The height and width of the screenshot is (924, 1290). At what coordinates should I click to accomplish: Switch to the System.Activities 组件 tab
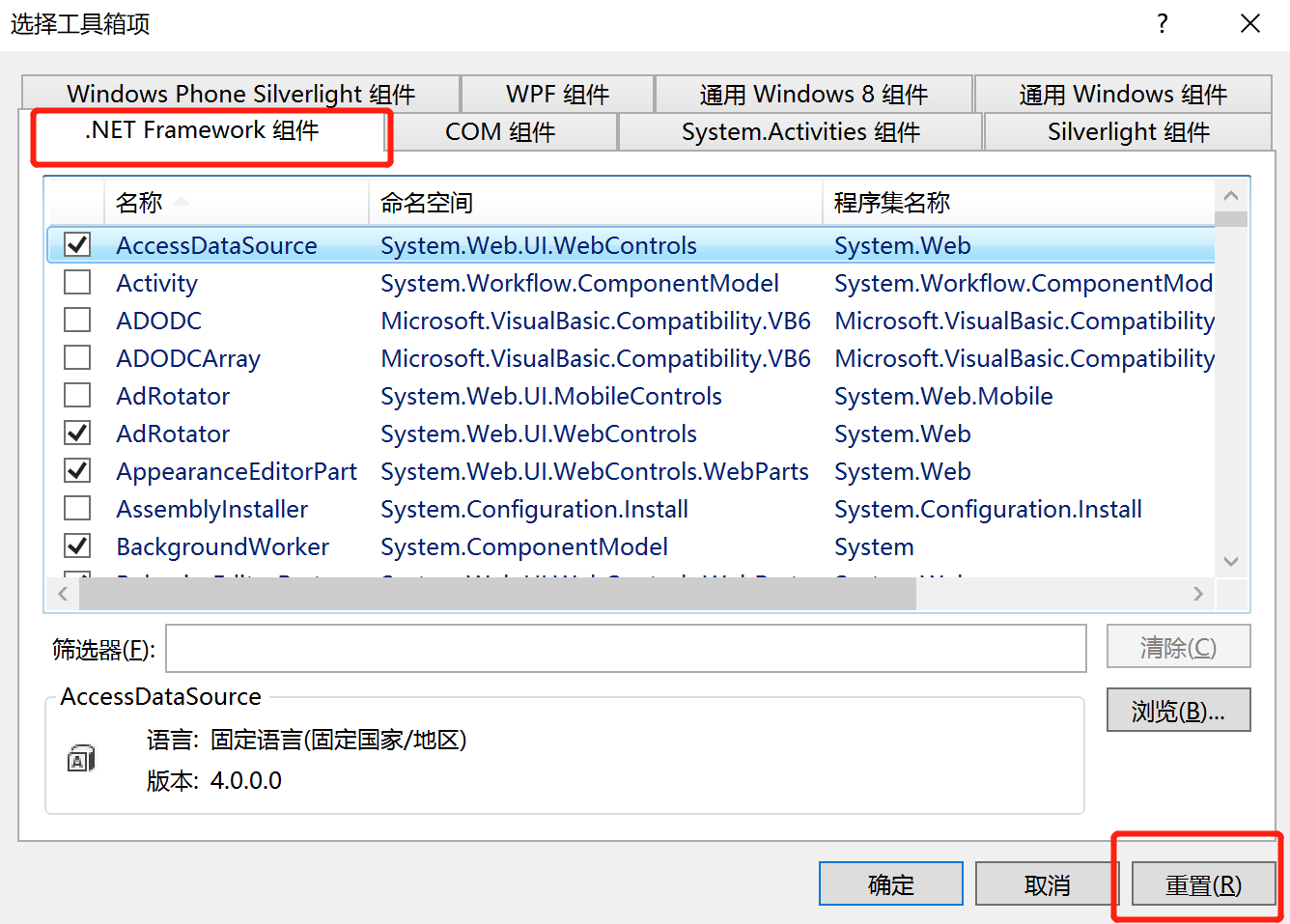point(799,131)
